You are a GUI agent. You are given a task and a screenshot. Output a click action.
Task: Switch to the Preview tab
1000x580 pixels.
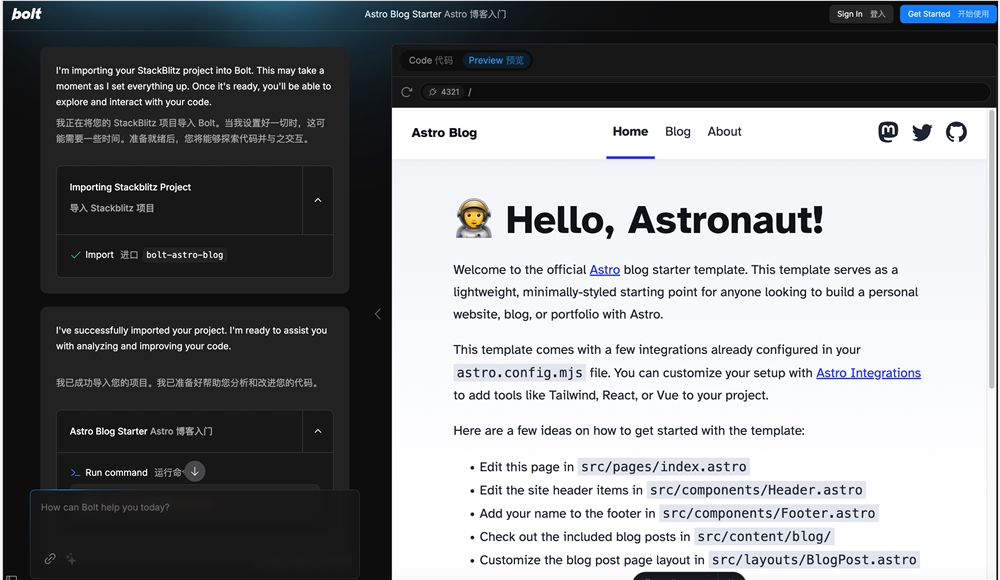pos(496,60)
